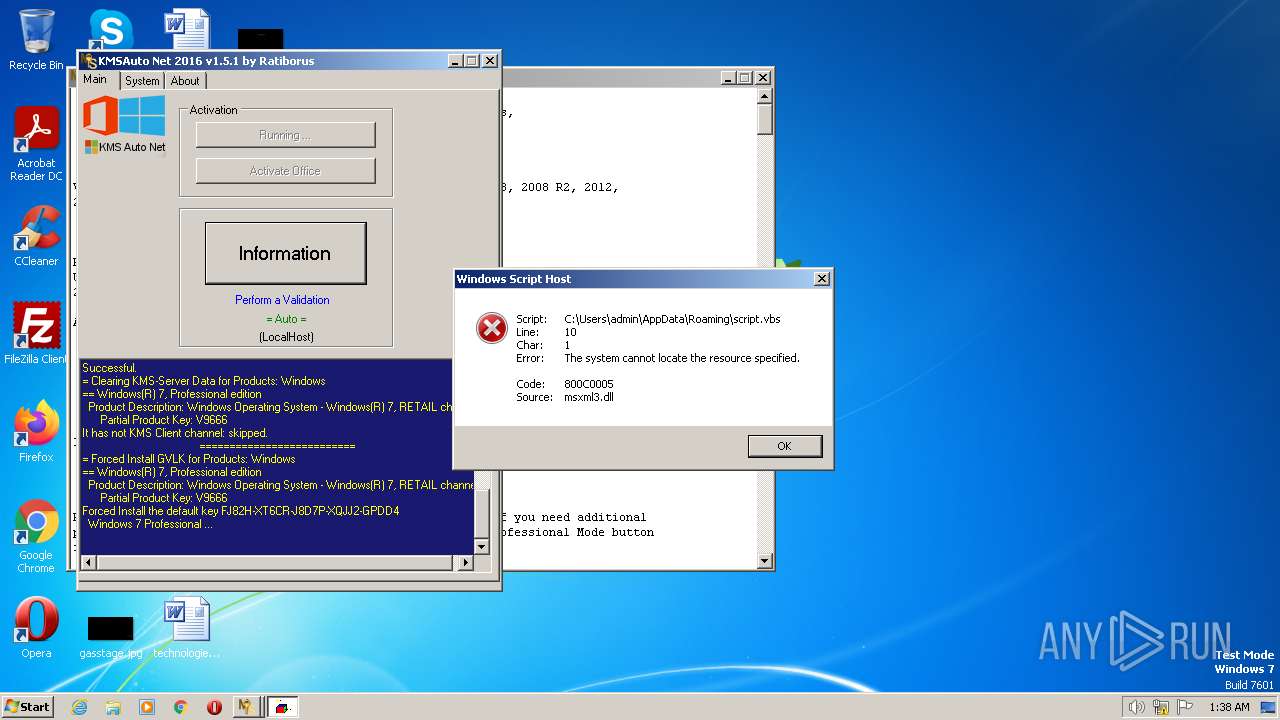Click down arrow of KMSAuto log vertical scrollbar
Screen dimensions: 1280x720
pyautogui.click(x=483, y=547)
